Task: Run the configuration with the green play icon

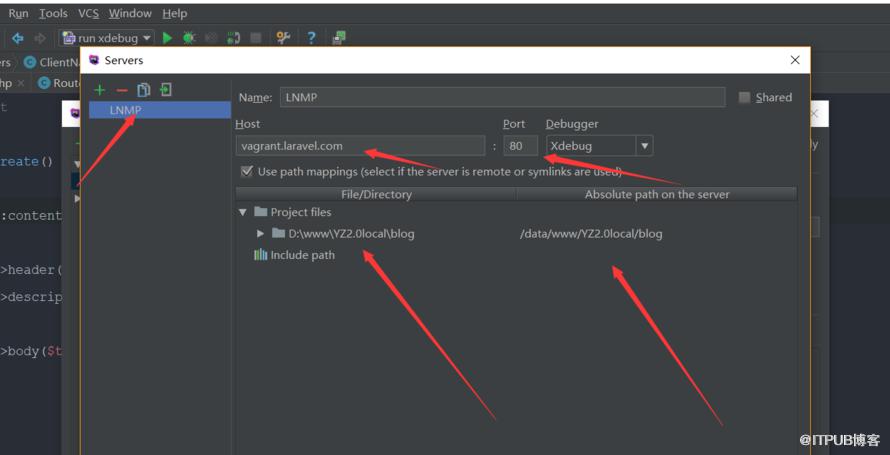Action: coord(167,38)
